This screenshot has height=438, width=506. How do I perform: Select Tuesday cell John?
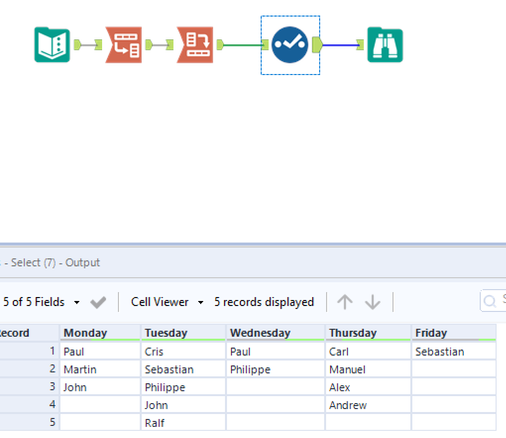pos(184,405)
